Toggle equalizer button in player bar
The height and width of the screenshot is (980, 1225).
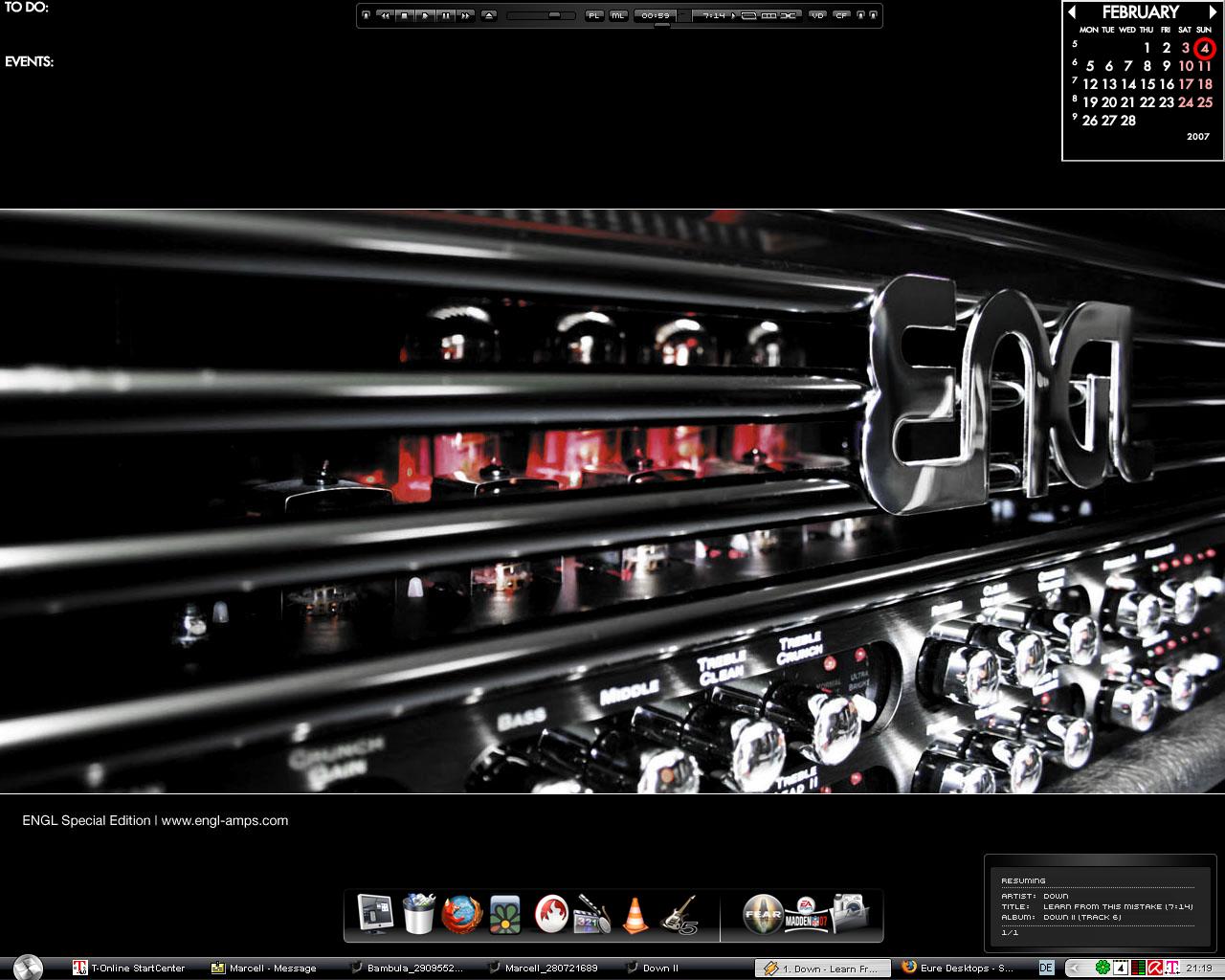(768, 15)
